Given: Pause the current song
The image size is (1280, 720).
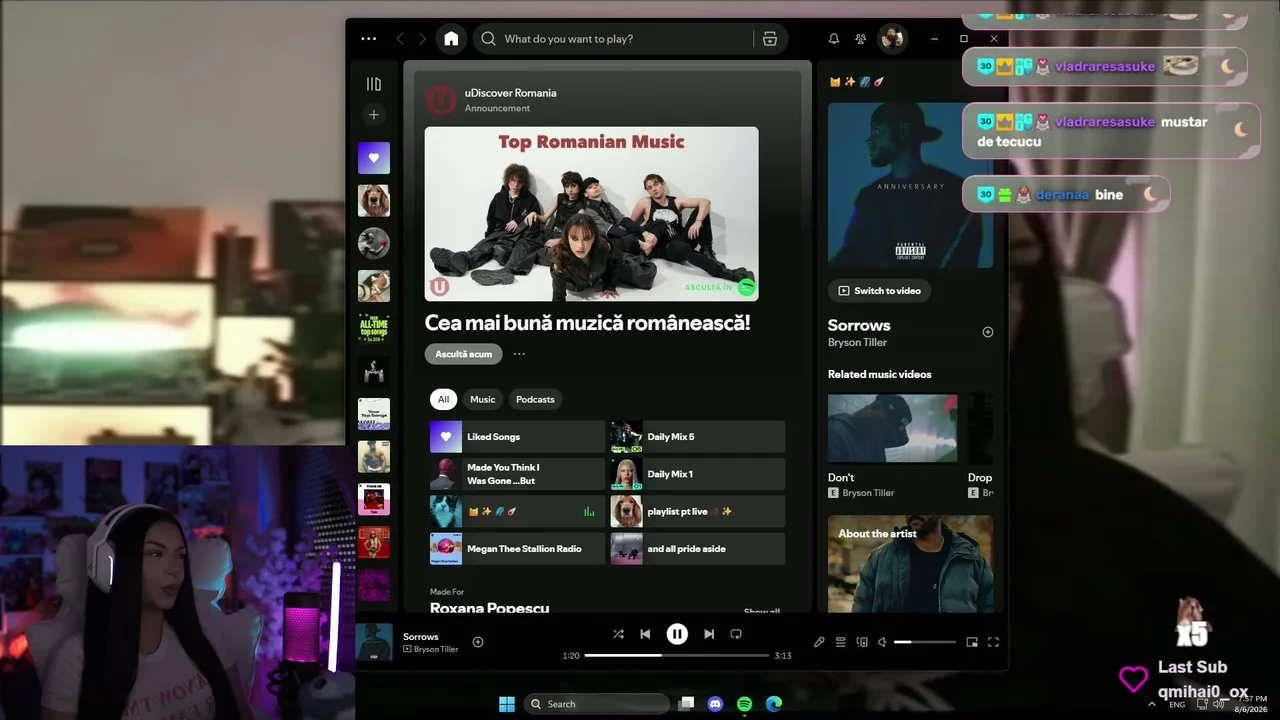Looking at the screenshot, I should click(677, 634).
